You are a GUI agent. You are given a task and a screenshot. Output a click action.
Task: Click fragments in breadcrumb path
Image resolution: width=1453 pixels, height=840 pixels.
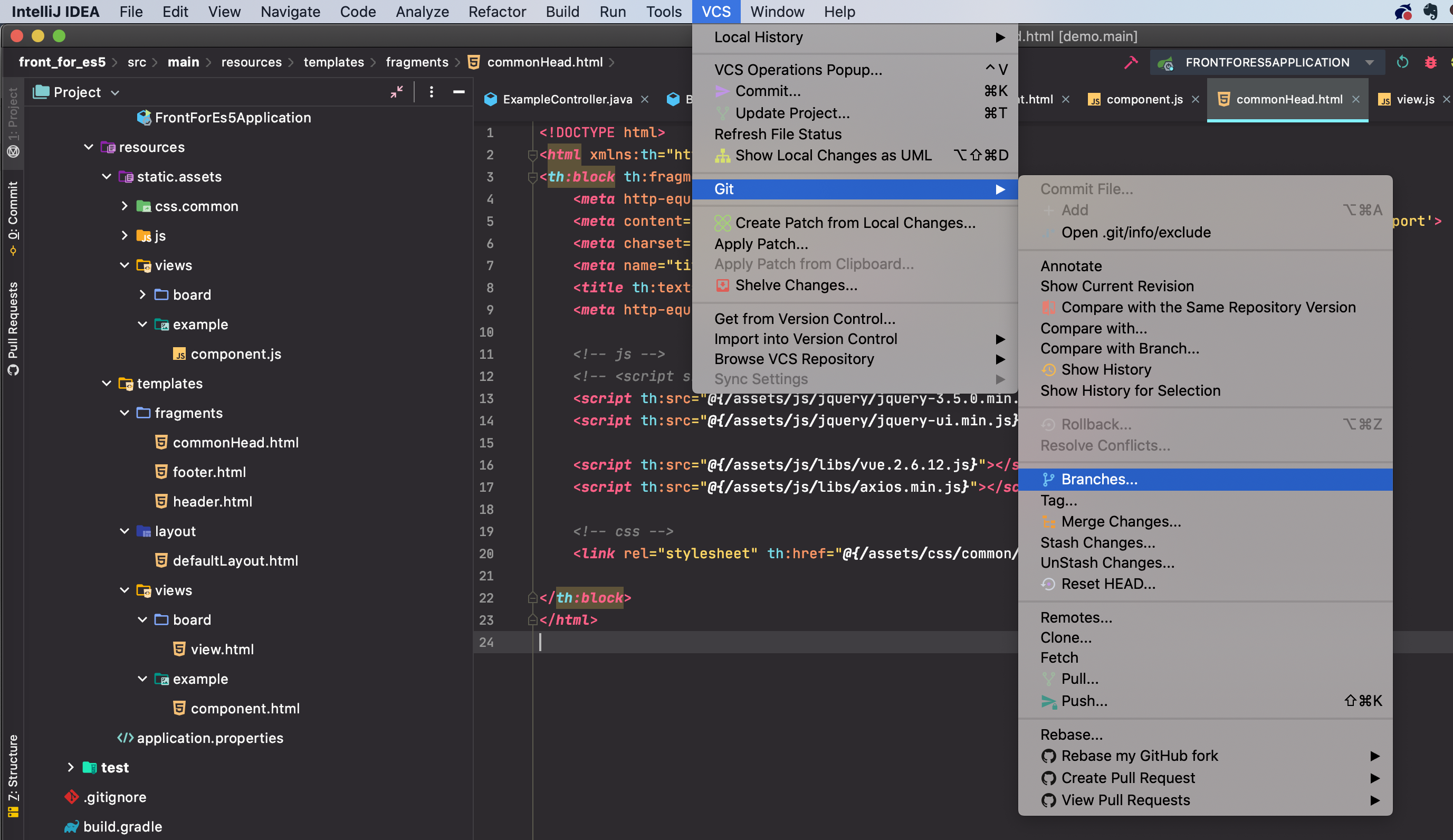coord(416,62)
